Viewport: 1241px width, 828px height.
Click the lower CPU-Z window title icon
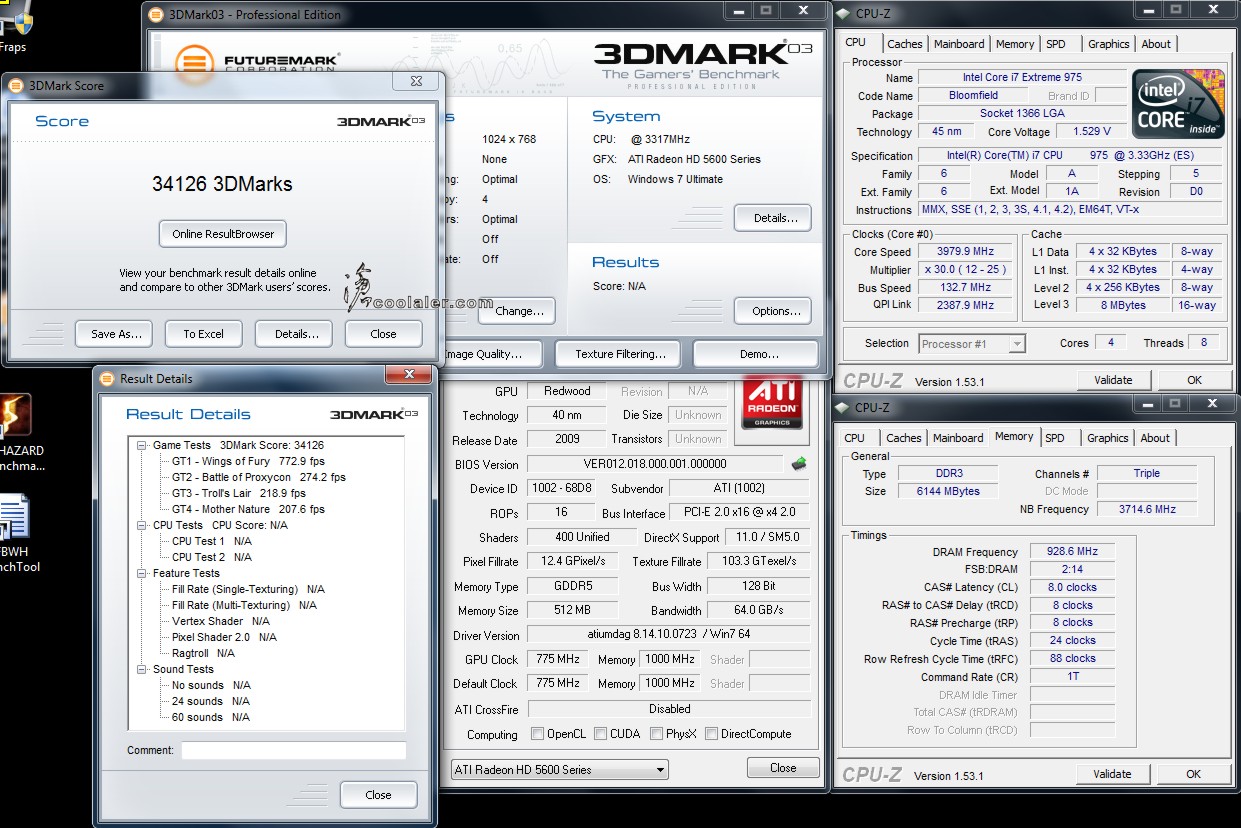point(844,407)
